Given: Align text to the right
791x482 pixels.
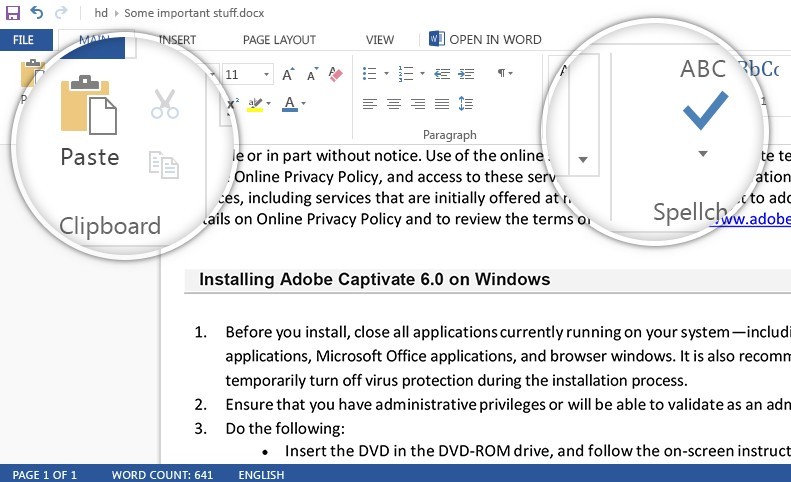Looking at the screenshot, I should (418, 104).
